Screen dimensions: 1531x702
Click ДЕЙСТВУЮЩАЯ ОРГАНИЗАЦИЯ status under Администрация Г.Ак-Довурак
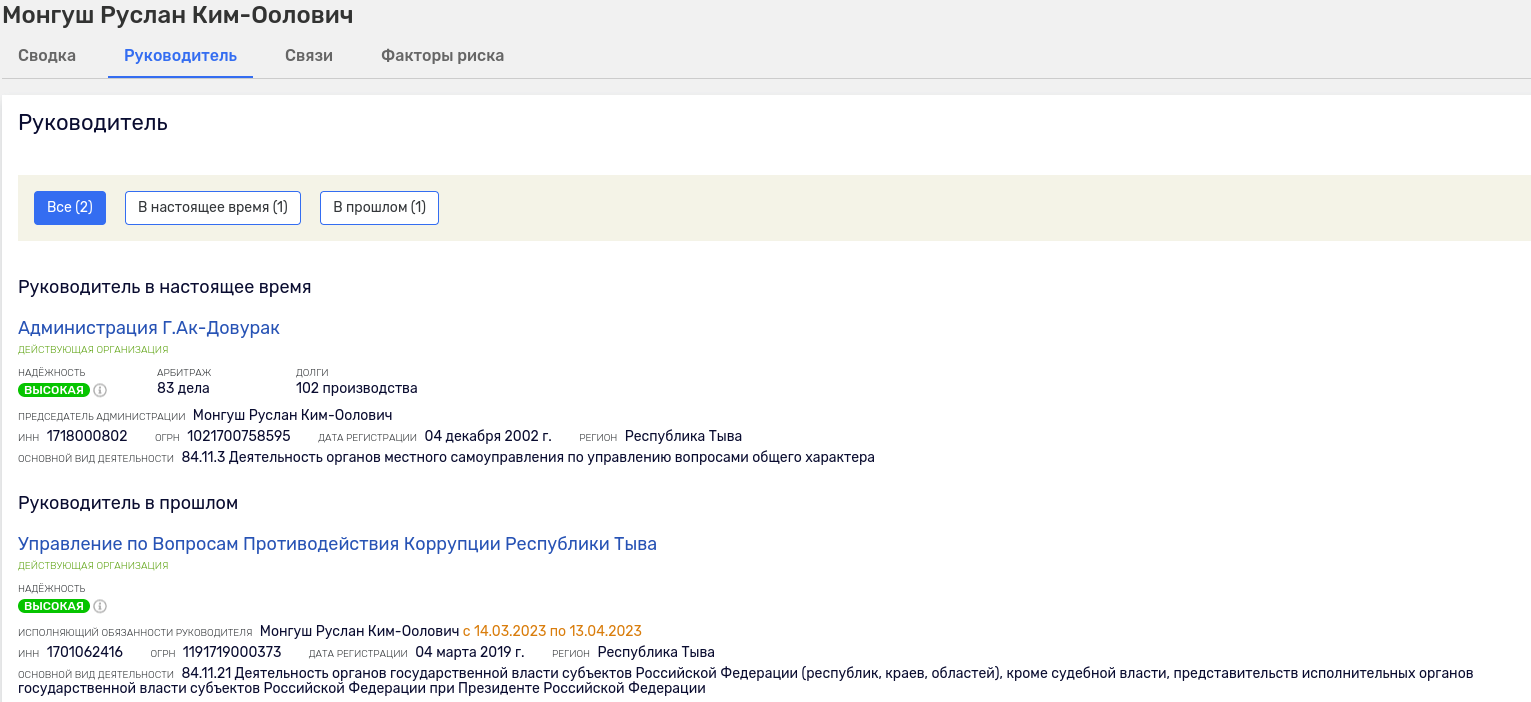point(93,350)
